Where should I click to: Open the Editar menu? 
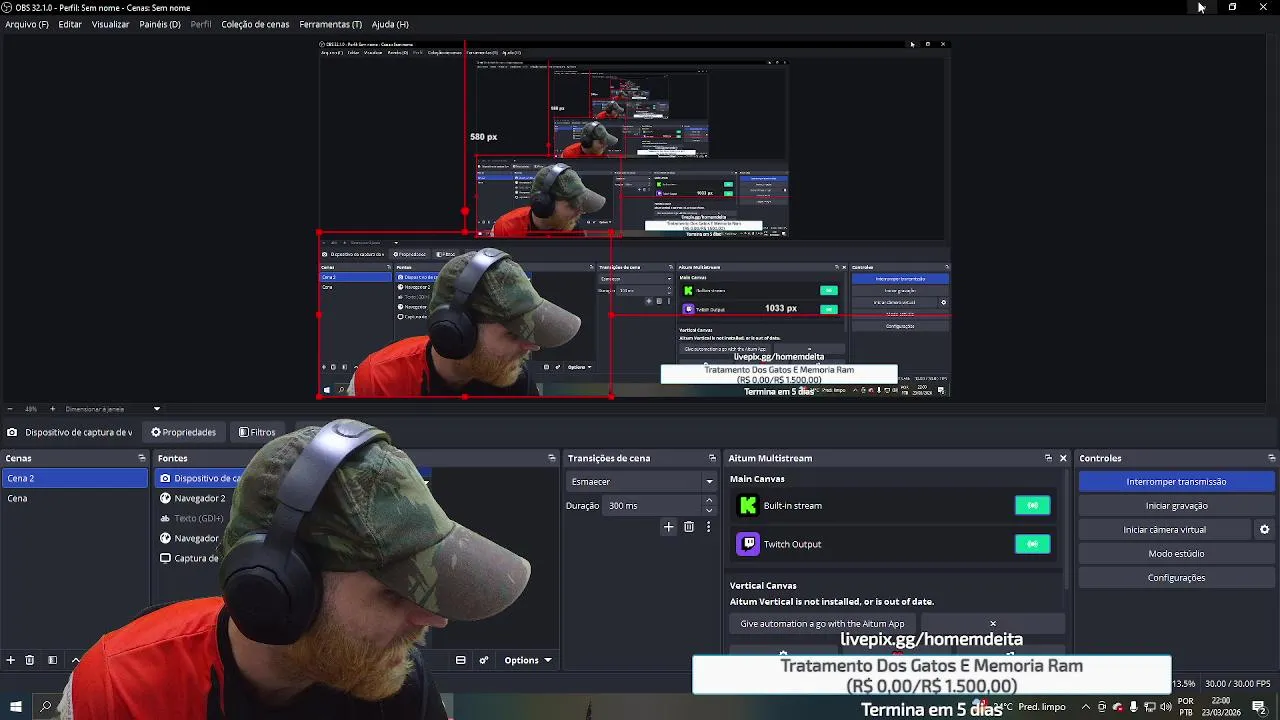[70, 24]
